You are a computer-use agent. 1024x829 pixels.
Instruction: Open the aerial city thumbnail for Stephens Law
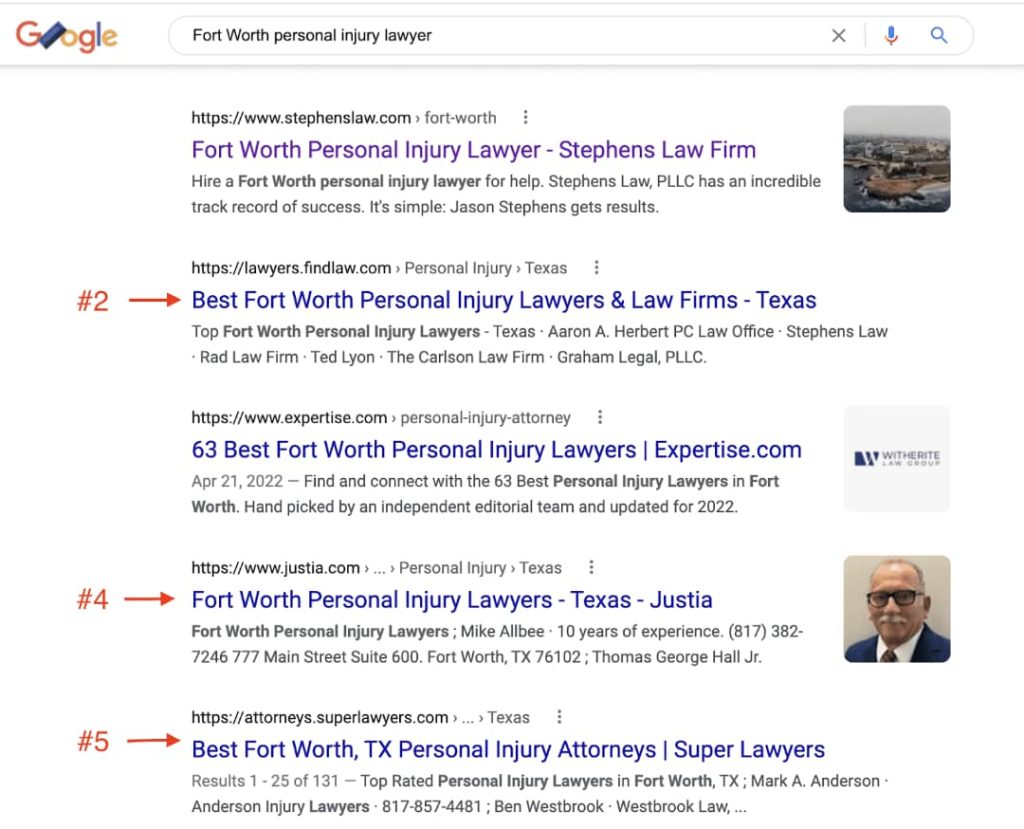(x=897, y=159)
